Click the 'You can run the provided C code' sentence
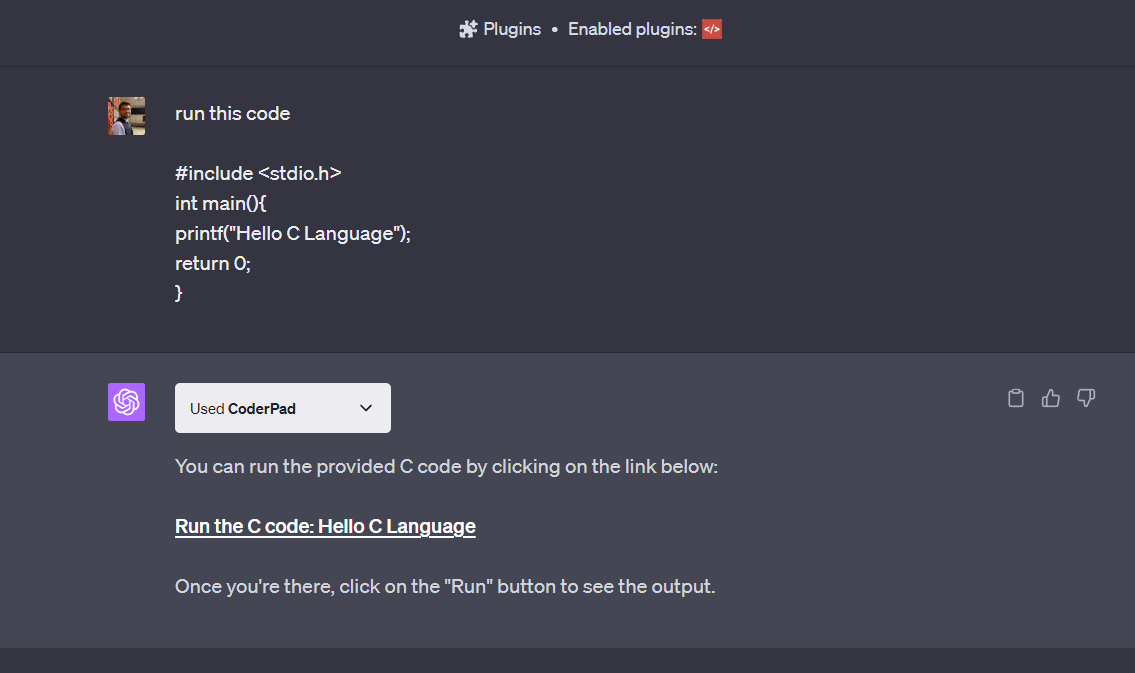This screenshot has width=1135, height=673. [446, 466]
